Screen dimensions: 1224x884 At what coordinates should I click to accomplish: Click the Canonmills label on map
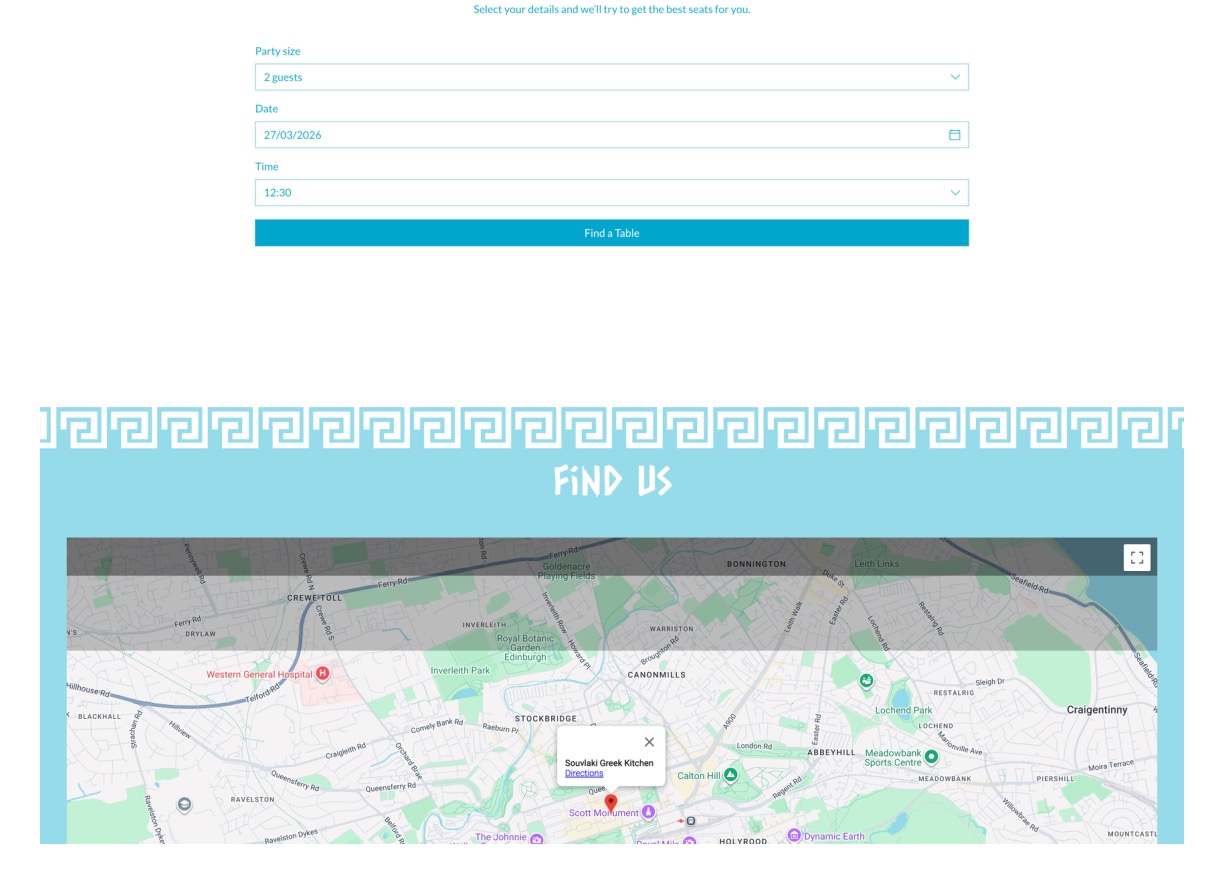656,675
